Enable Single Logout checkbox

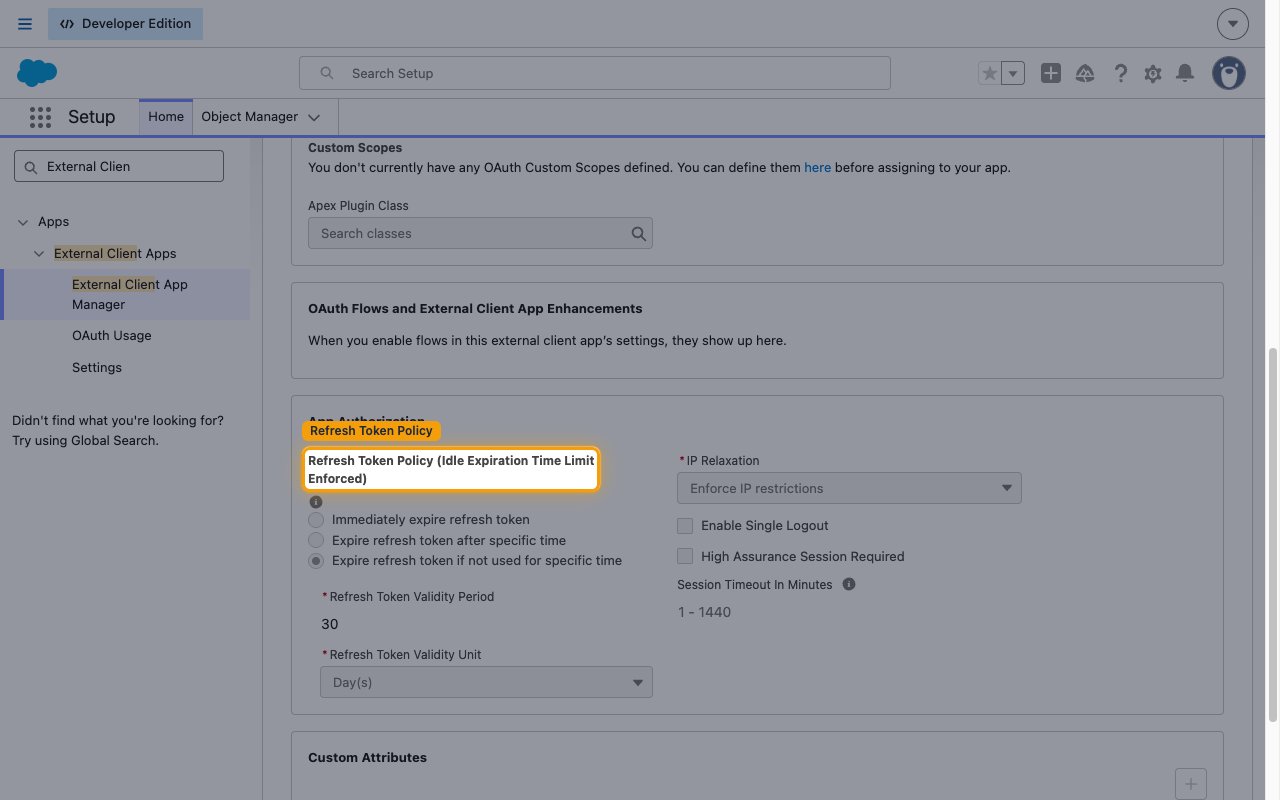[x=685, y=525]
